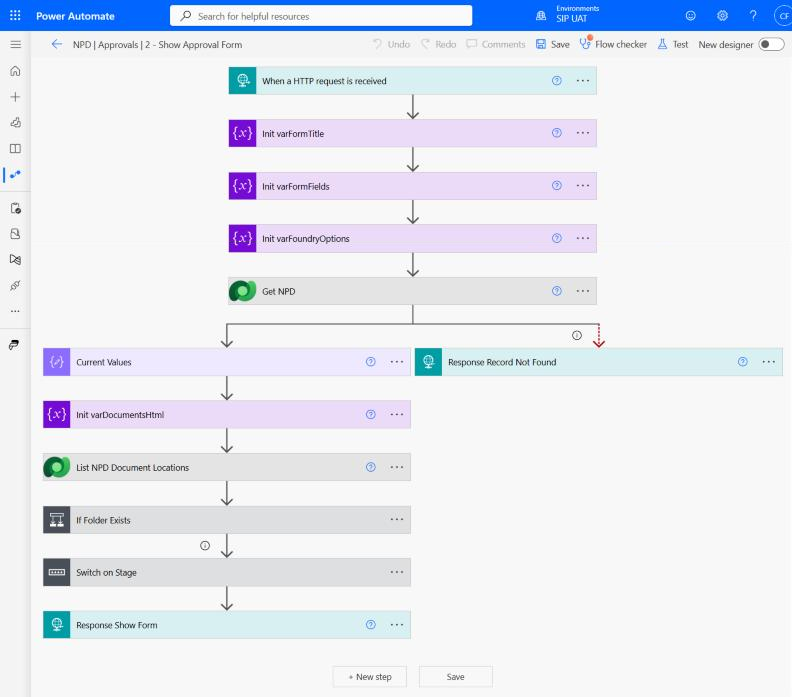
Task: Open ellipsis menu of Response Show Form
Action: (x=397, y=625)
